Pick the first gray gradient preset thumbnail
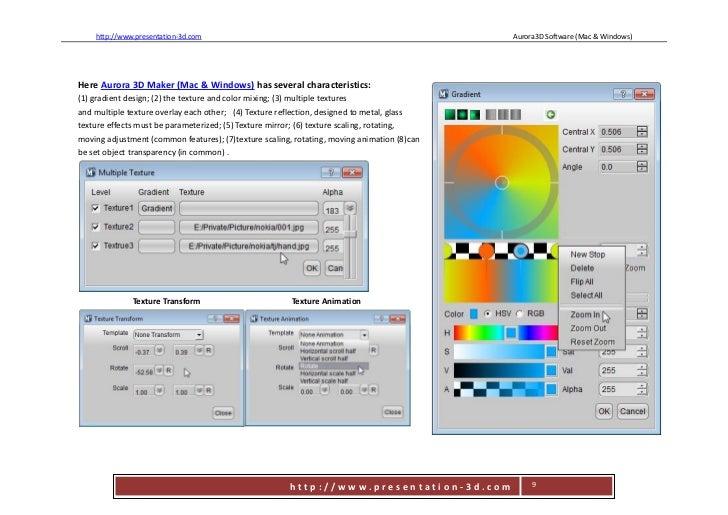This screenshot has width=728, height=515. [x=491, y=114]
